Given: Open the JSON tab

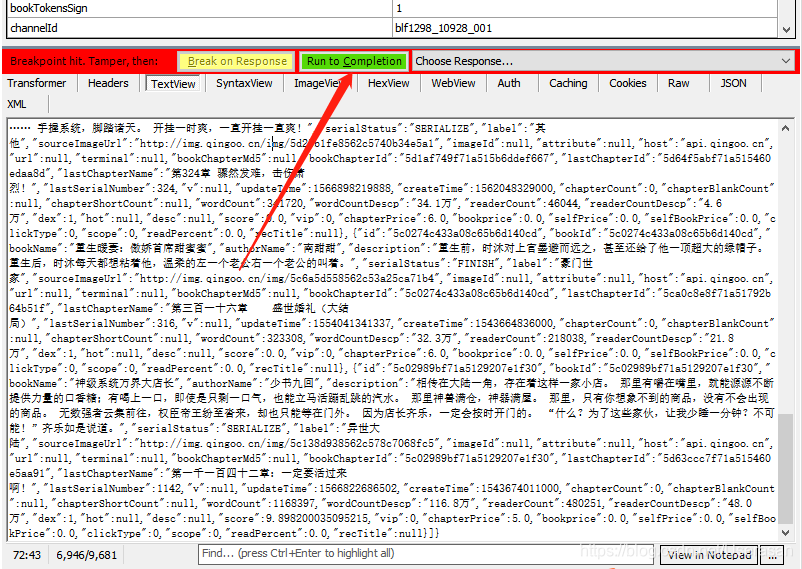Looking at the screenshot, I should (x=733, y=83).
